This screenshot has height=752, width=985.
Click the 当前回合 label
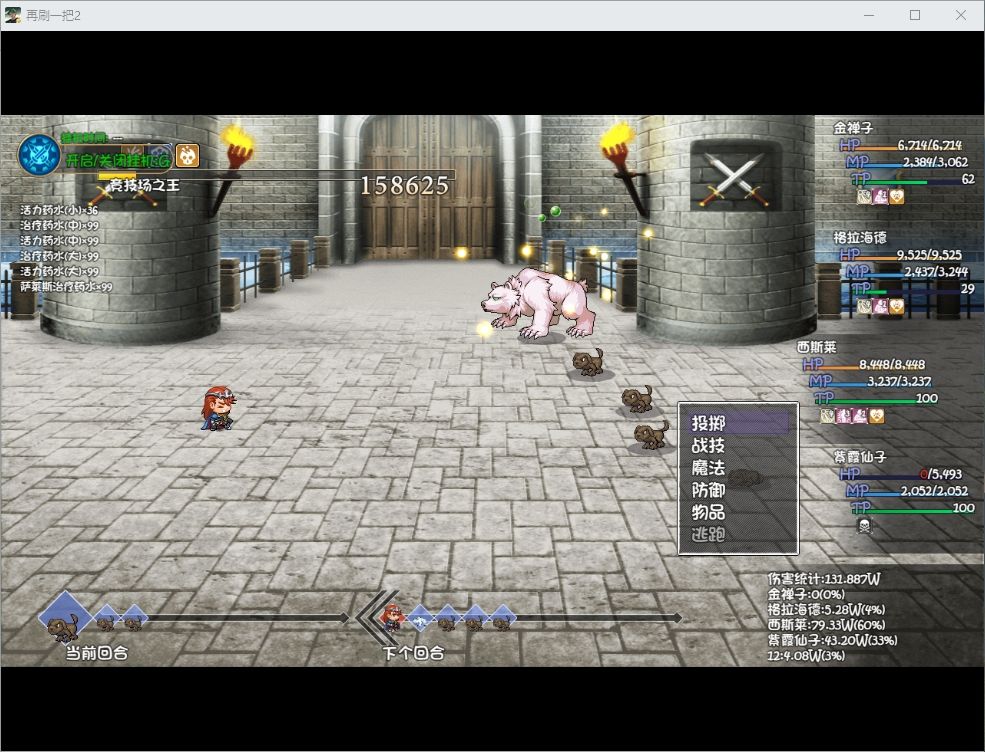(97, 653)
